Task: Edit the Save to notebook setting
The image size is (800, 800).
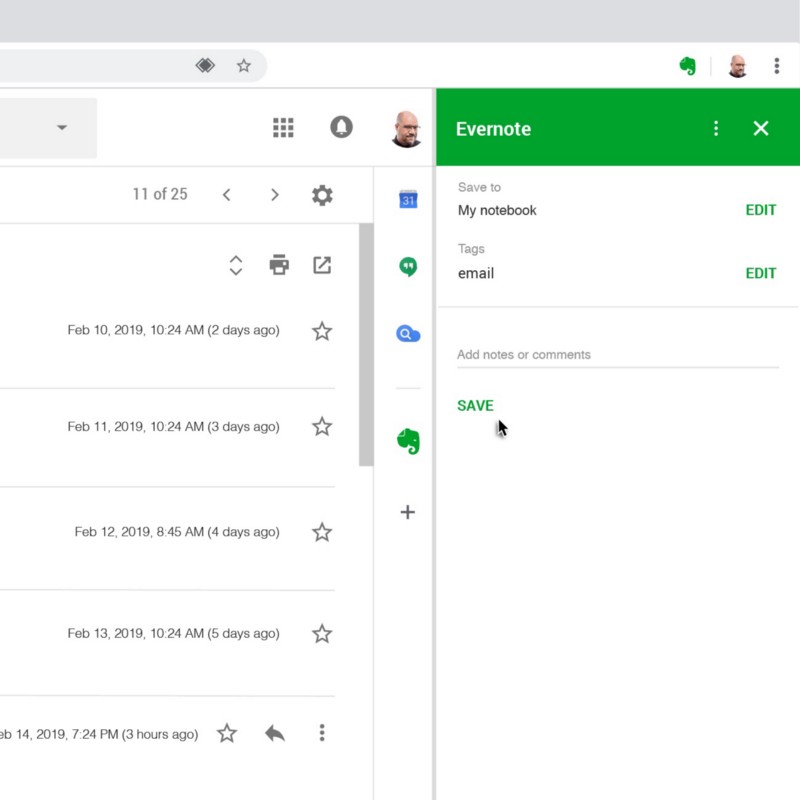Action: pyautogui.click(x=760, y=210)
